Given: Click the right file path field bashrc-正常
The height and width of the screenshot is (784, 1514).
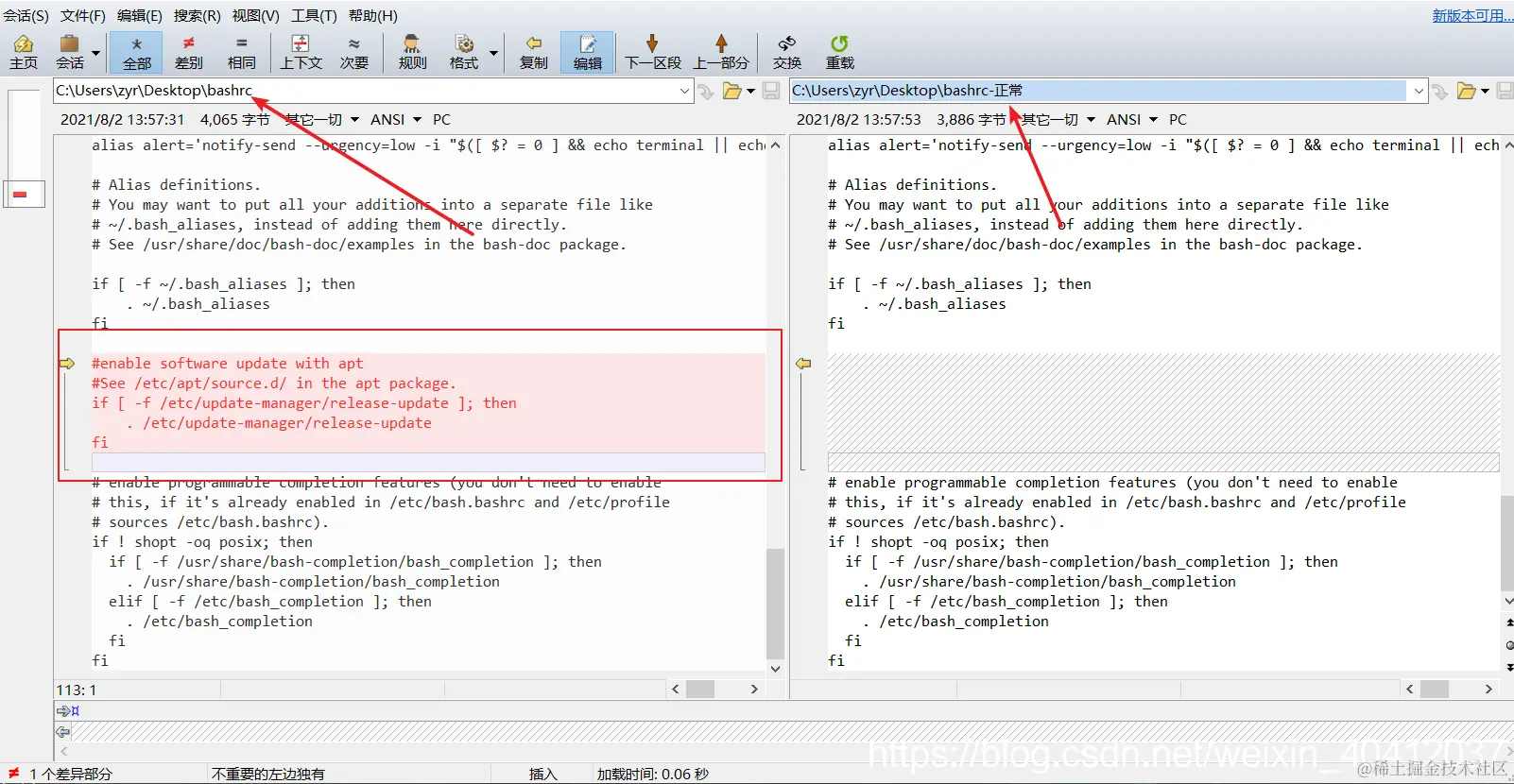Looking at the screenshot, I should (1099, 91).
